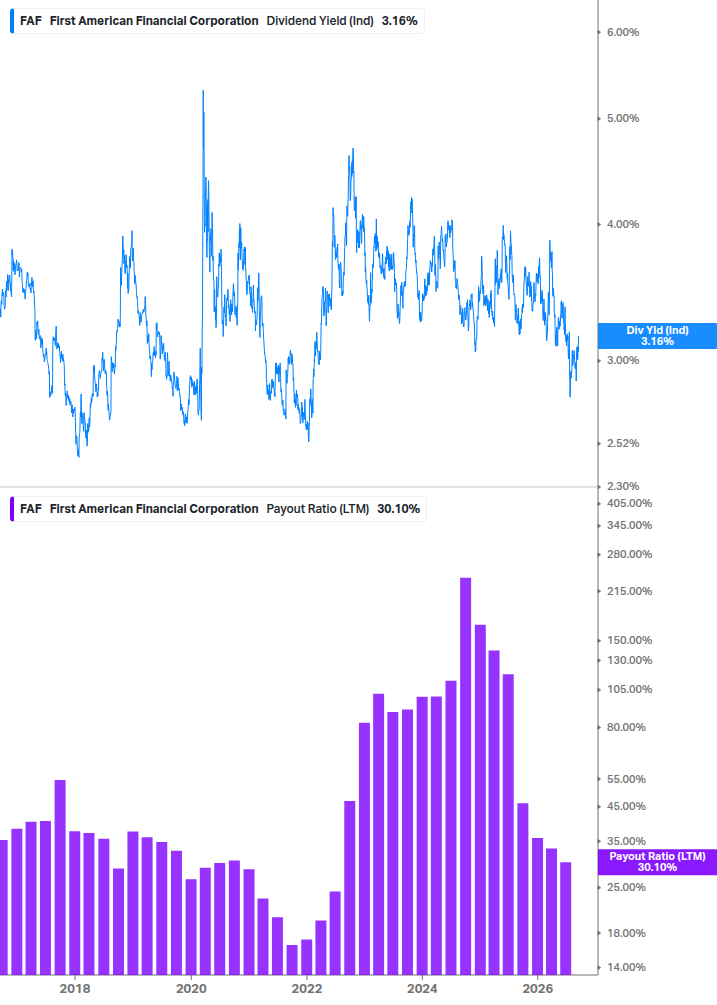717x1005 pixels.
Task: Click the 150.00% payout axis label
Action: pyautogui.click(x=629, y=640)
